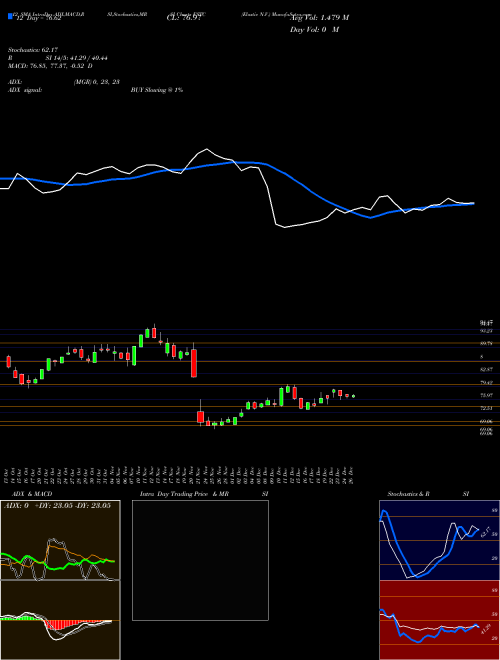The height and width of the screenshot is (660, 500).
Task: Click the 72.51 price axis label
Action: click(487, 408)
